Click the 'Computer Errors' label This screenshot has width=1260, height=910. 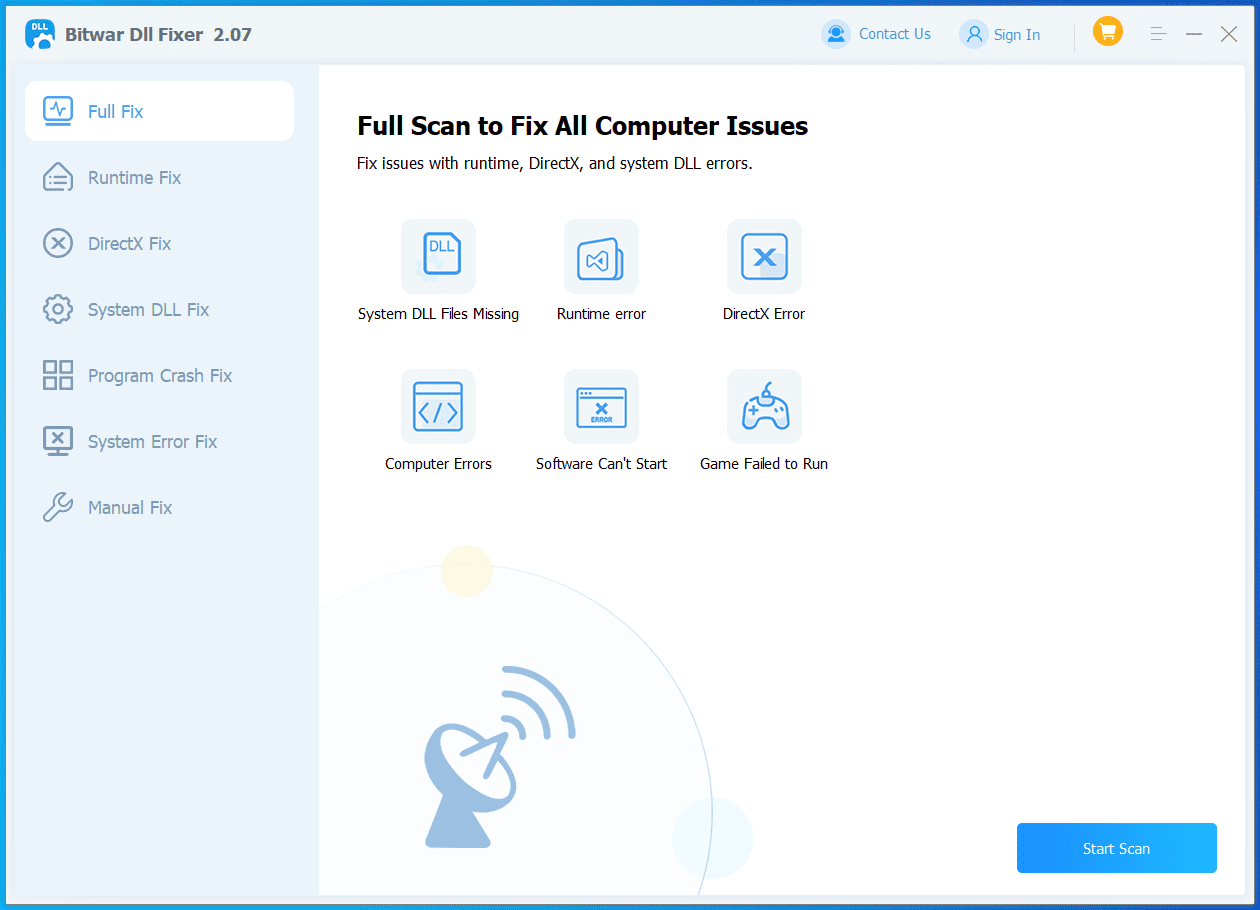(x=438, y=464)
